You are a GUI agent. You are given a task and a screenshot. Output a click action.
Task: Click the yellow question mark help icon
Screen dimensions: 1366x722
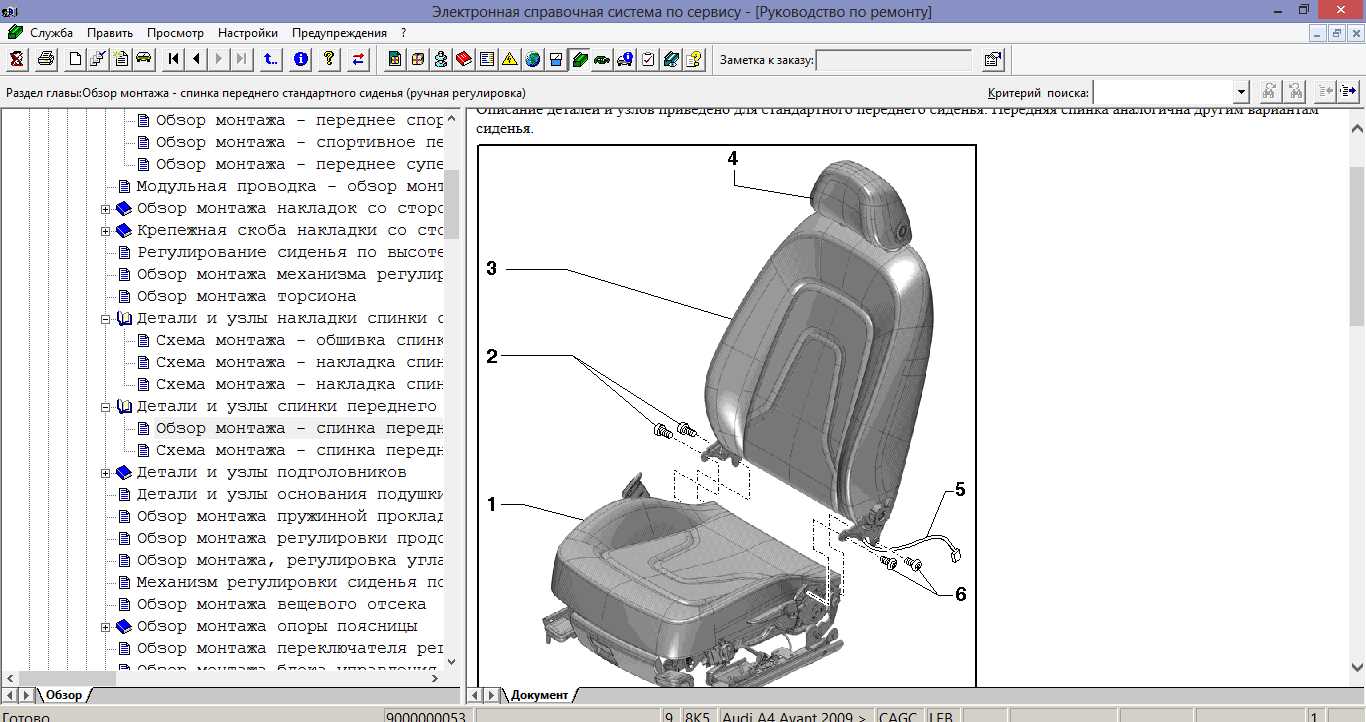[329, 59]
